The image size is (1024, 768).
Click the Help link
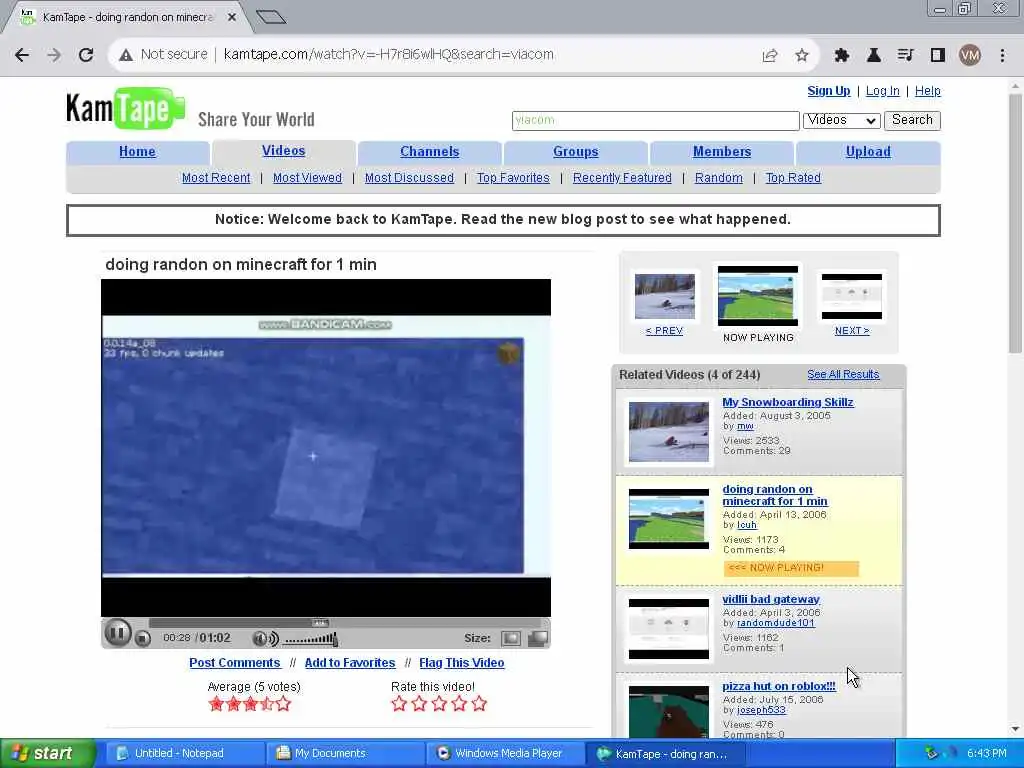pyautogui.click(x=927, y=91)
